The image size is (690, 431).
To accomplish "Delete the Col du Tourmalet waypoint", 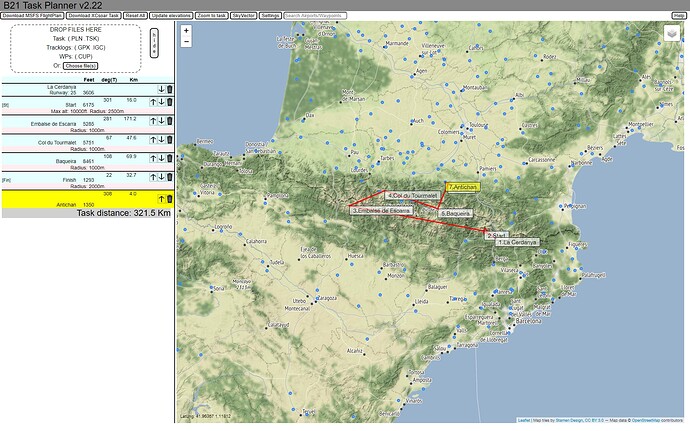I will tap(169, 140).
